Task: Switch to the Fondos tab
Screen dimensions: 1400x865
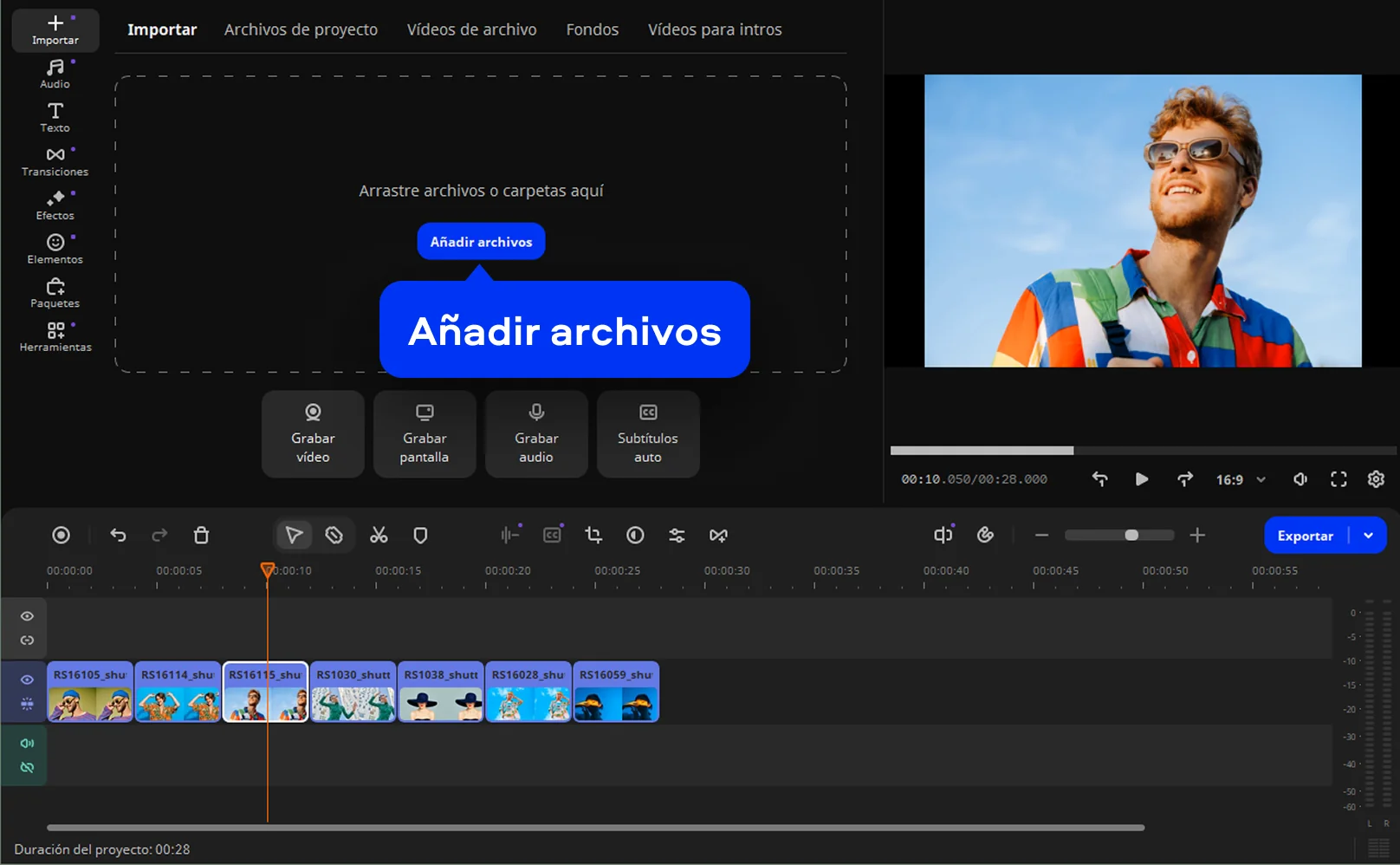Action: [x=592, y=29]
